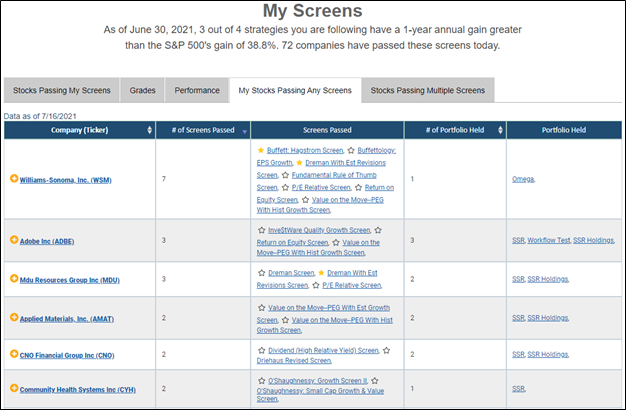Screen dimensions: 626x410
Task: Toggle star for O'Shaughnessy: Small Cap Growth & Value
Action: [x=374, y=381]
